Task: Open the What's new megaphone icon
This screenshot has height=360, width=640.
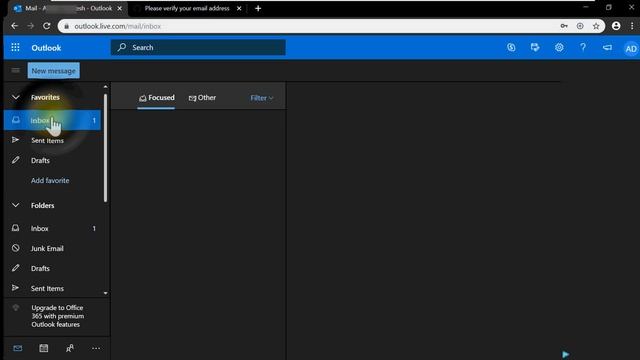Action: (607, 47)
